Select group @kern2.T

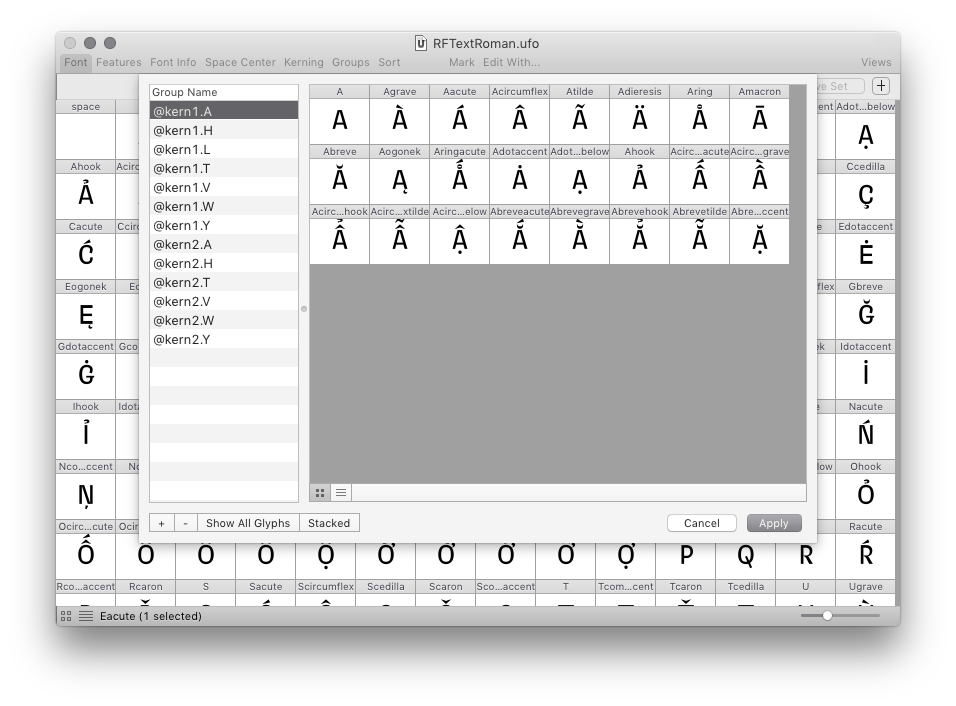(x=224, y=282)
